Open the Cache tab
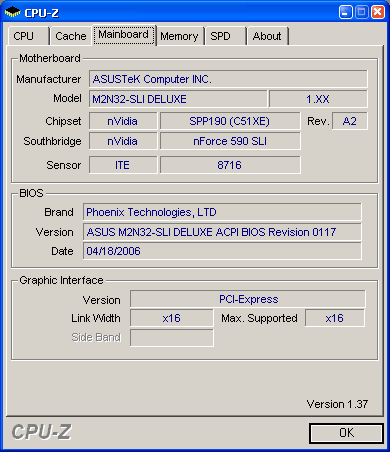Viewport: 390px width, 452px height. (70, 36)
